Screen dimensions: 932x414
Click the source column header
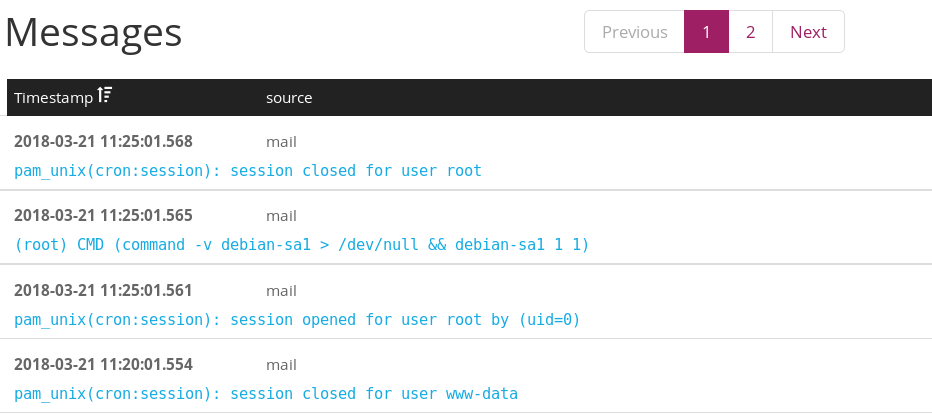point(289,98)
